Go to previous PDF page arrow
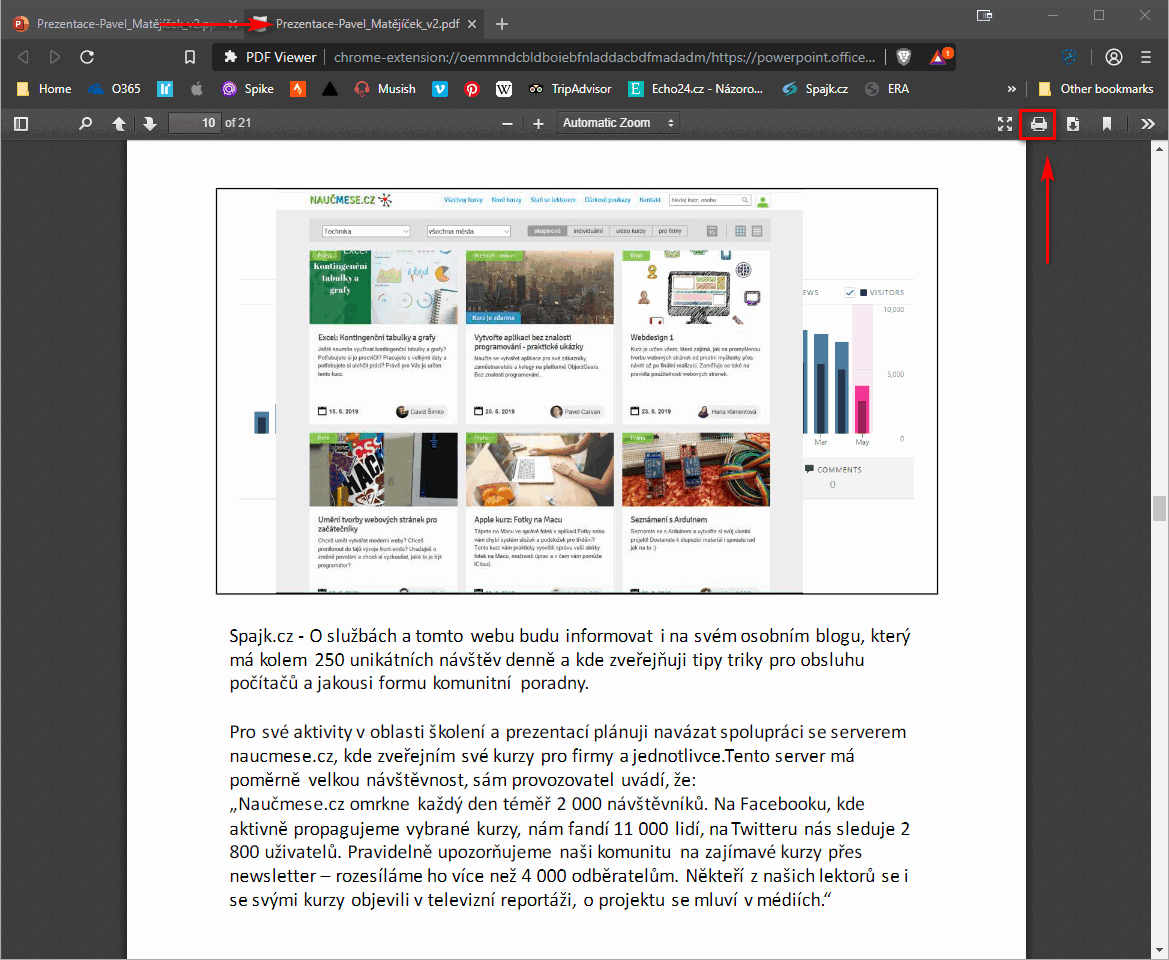The height and width of the screenshot is (960, 1169). click(x=119, y=124)
